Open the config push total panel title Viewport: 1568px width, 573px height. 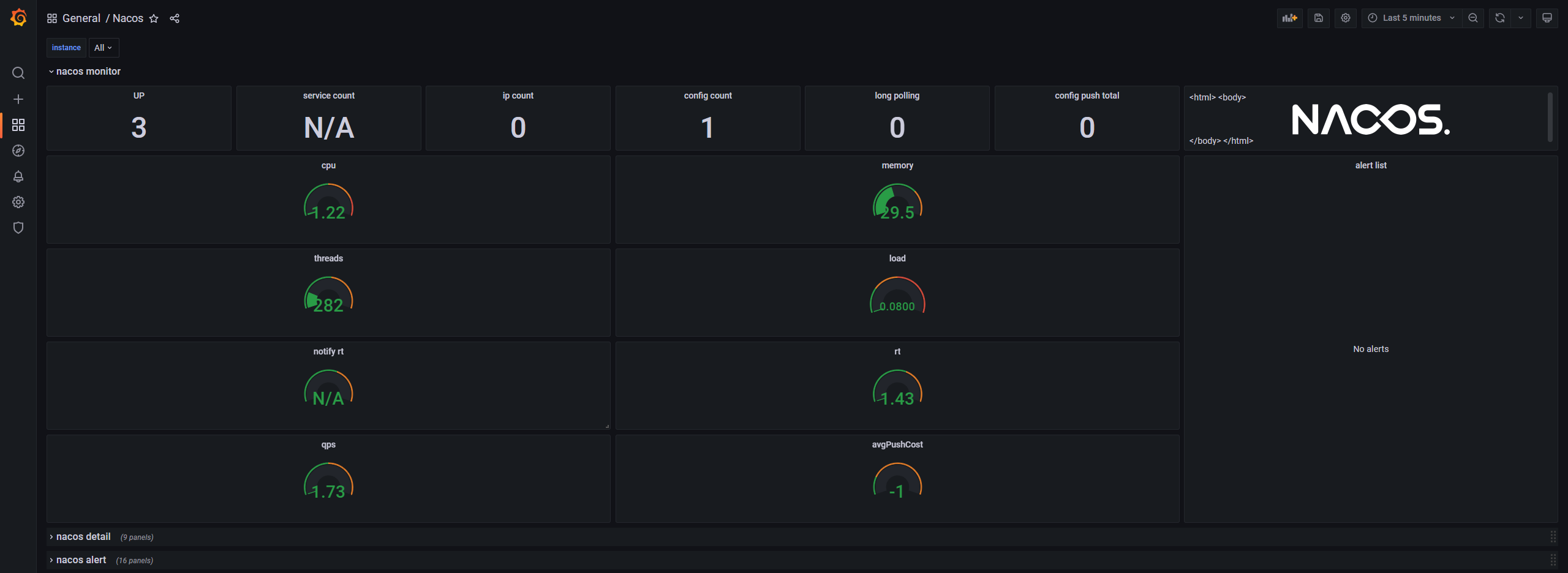[1087, 95]
